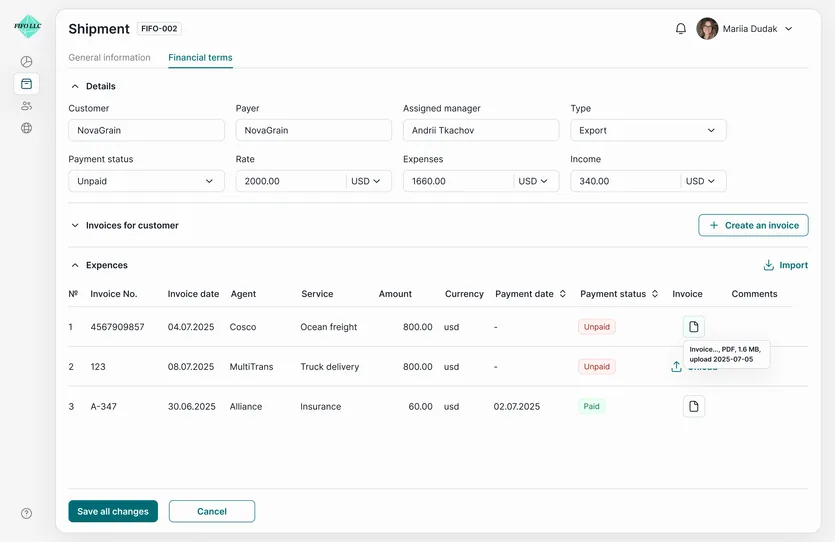Image resolution: width=835 pixels, height=542 pixels.
Task: Open the analytics pie chart sidebar icon
Action: click(x=27, y=62)
